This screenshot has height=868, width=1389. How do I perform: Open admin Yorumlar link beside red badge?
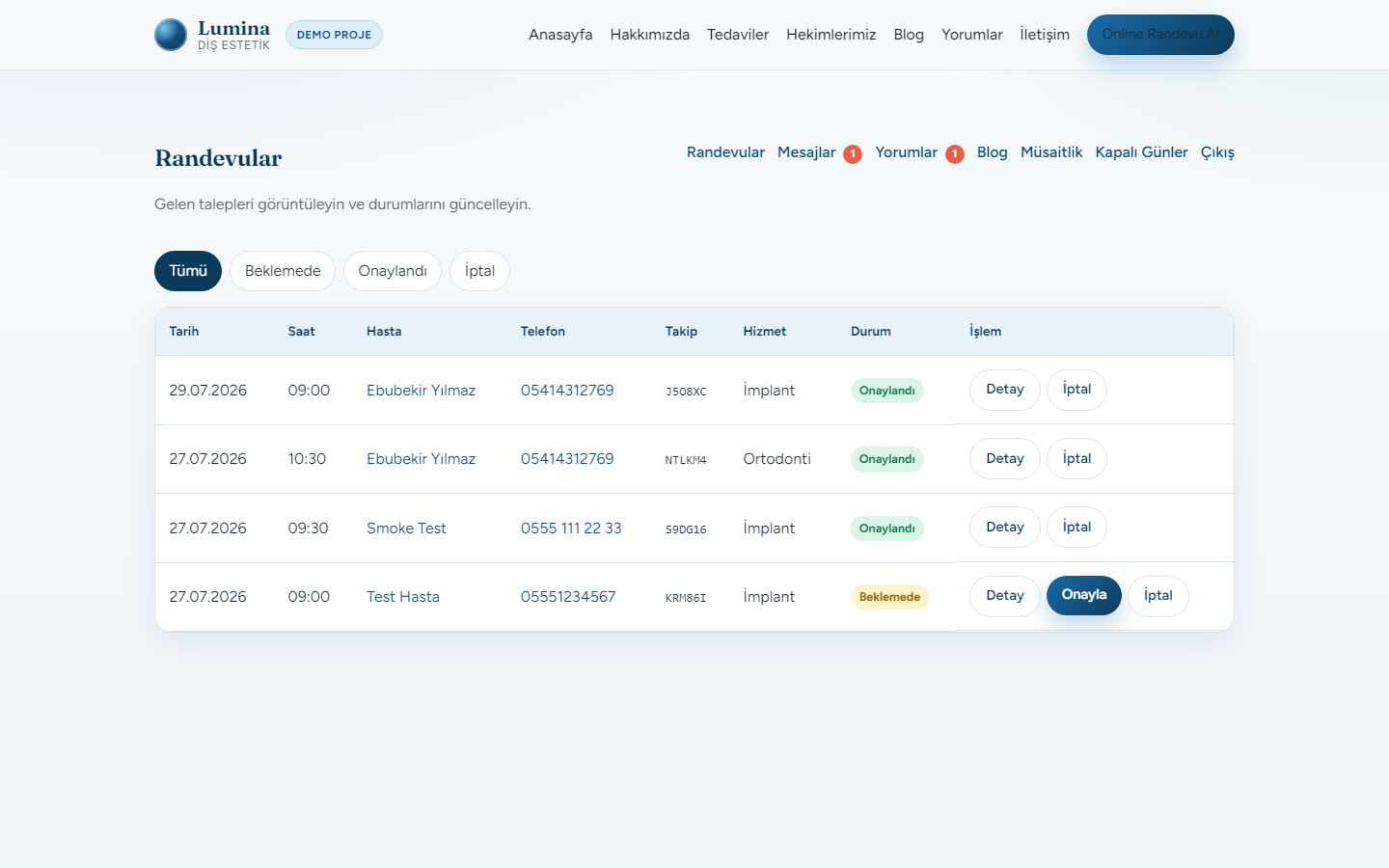906,152
